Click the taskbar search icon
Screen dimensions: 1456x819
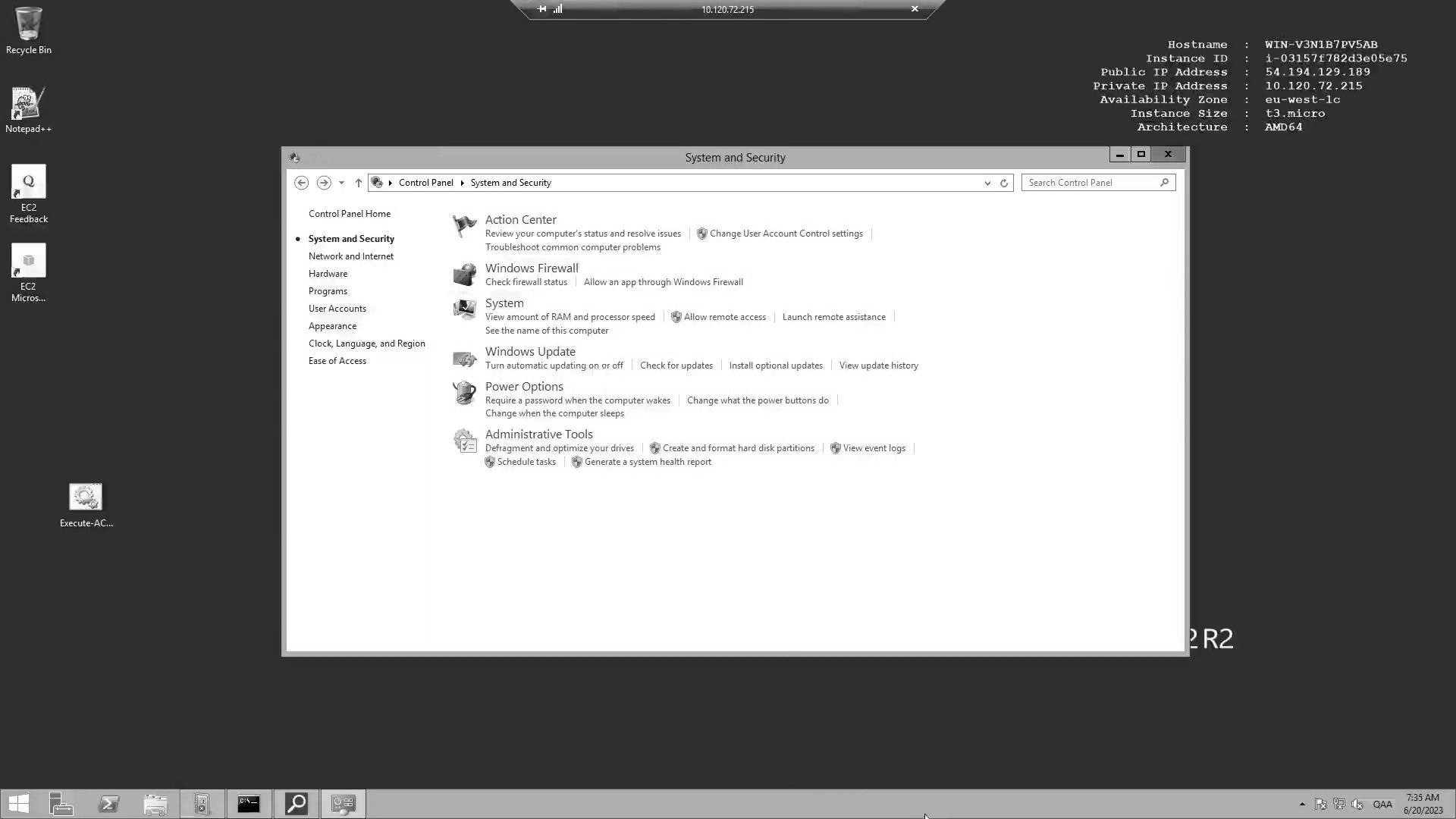pyautogui.click(x=296, y=803)
